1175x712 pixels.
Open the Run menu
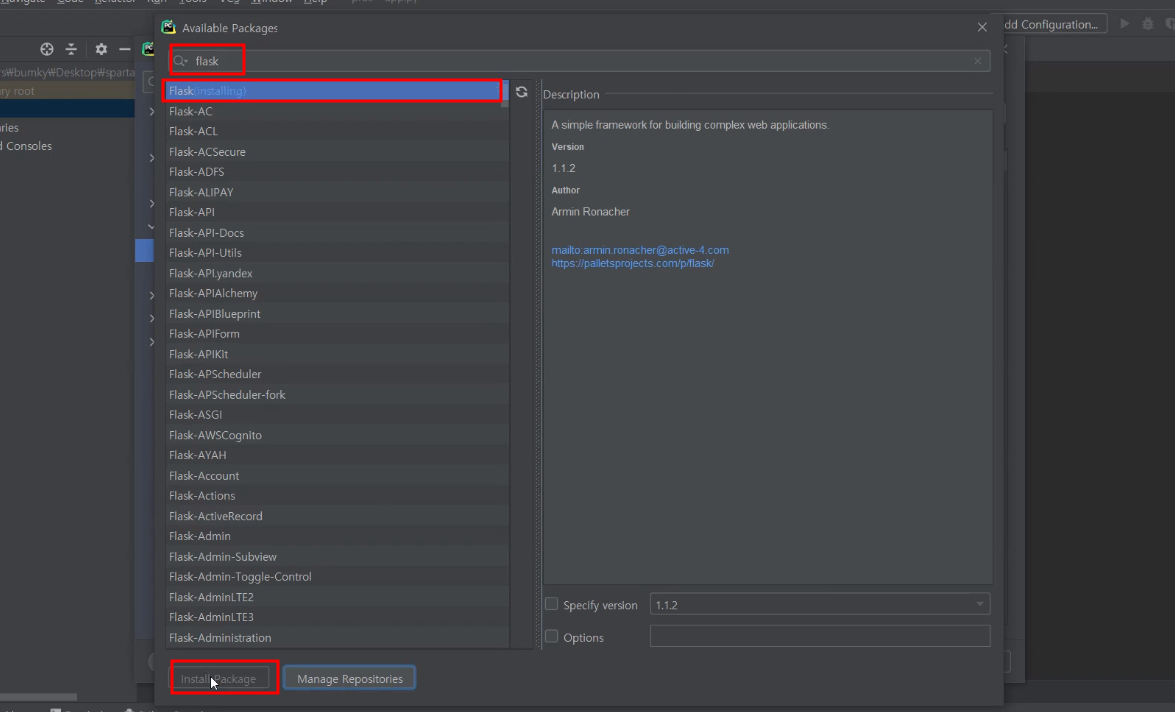(x=157, y=1)
